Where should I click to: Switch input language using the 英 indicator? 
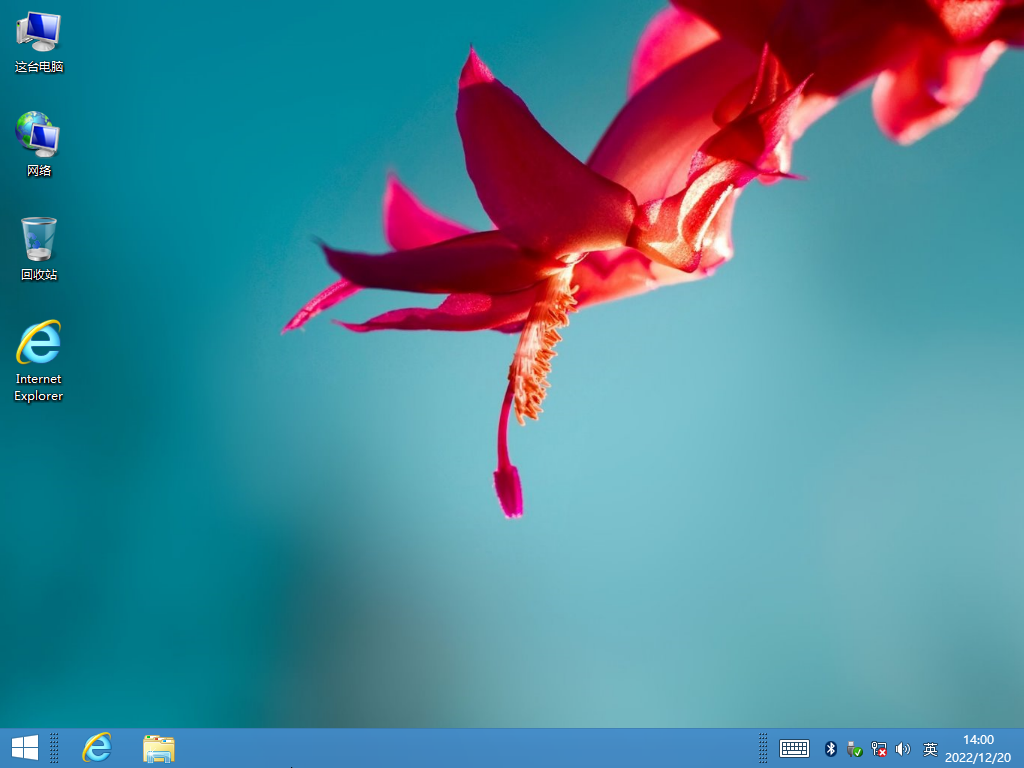[929, 747]
